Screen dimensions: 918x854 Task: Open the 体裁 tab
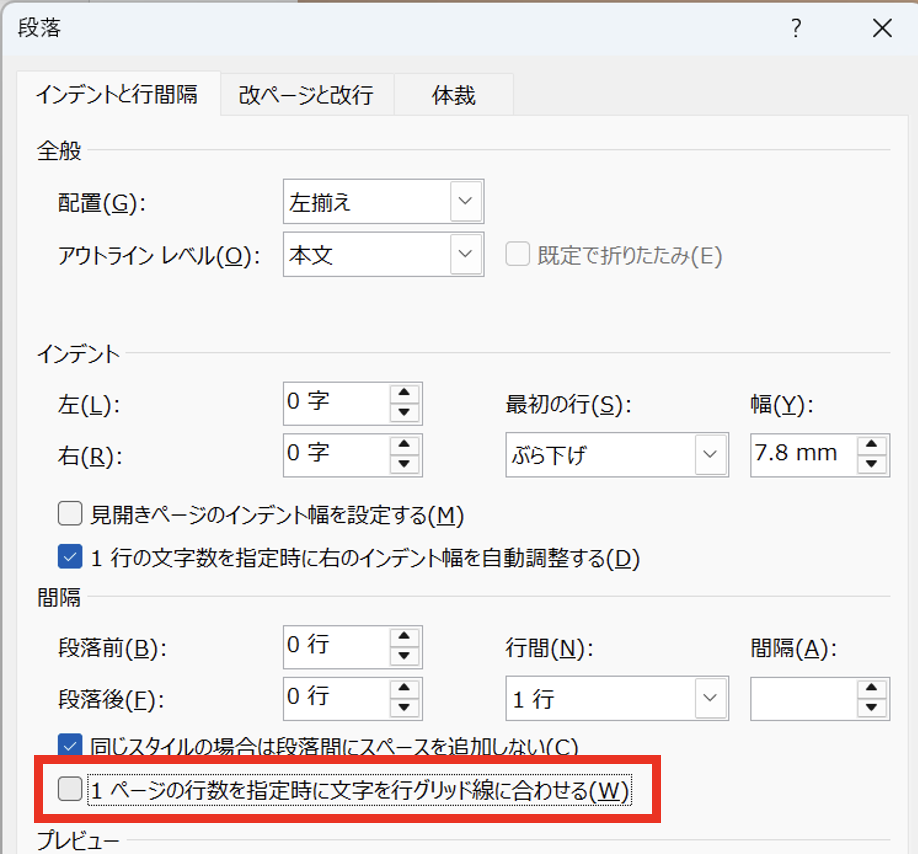coord(453,96)
